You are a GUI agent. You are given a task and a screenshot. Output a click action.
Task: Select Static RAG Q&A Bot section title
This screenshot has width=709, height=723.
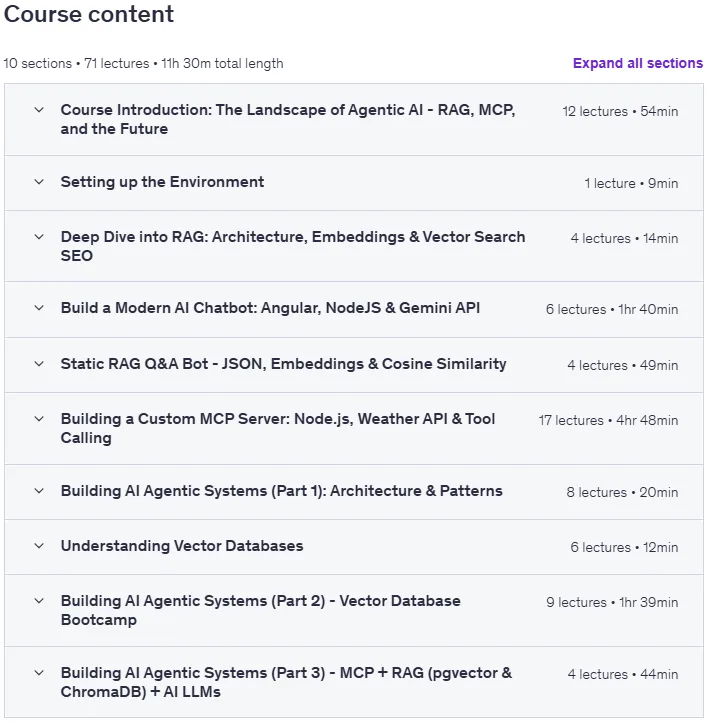tap(284, 364)
